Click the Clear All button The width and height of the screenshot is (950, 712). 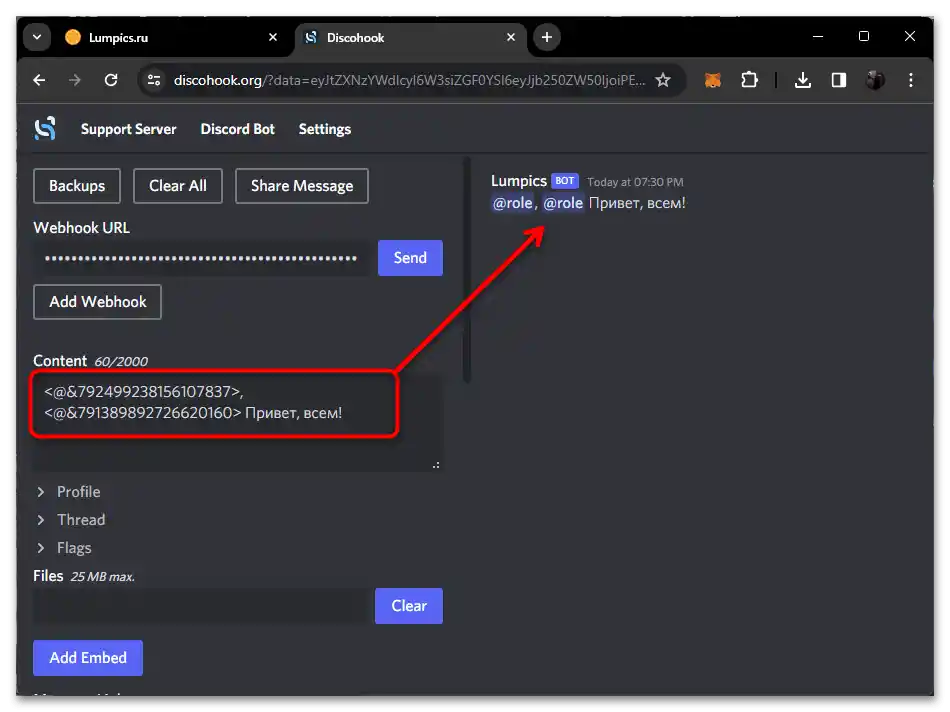pyautogui.click(x=177, y=185)
